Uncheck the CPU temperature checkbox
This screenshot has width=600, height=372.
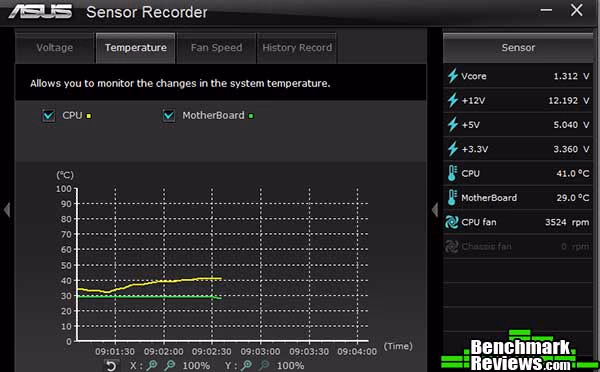[49, 115]
